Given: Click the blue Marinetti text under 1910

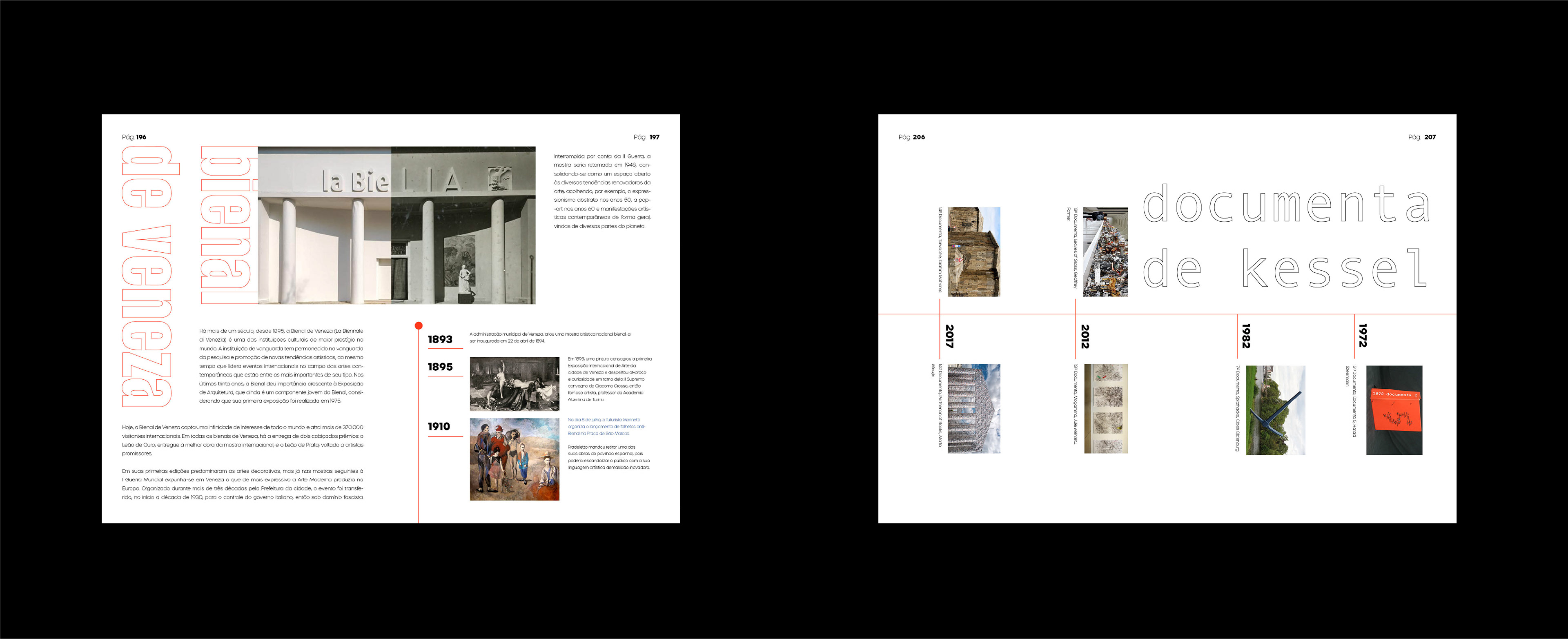Looking at the screenshot, I should pos(606,427).
